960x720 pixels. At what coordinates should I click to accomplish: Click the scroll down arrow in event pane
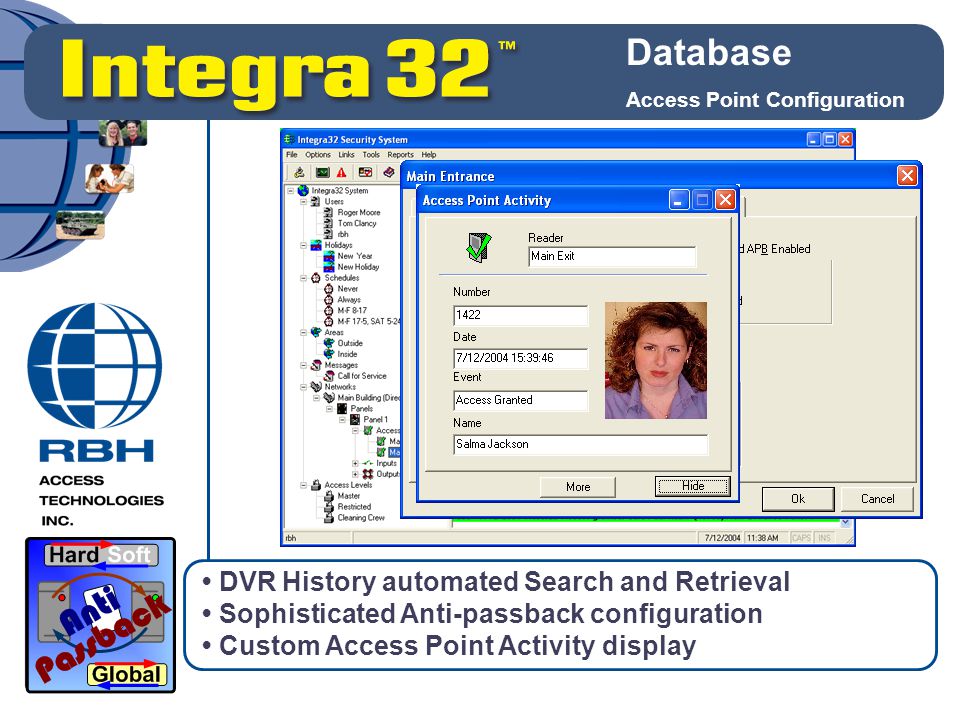click(845, 523)
